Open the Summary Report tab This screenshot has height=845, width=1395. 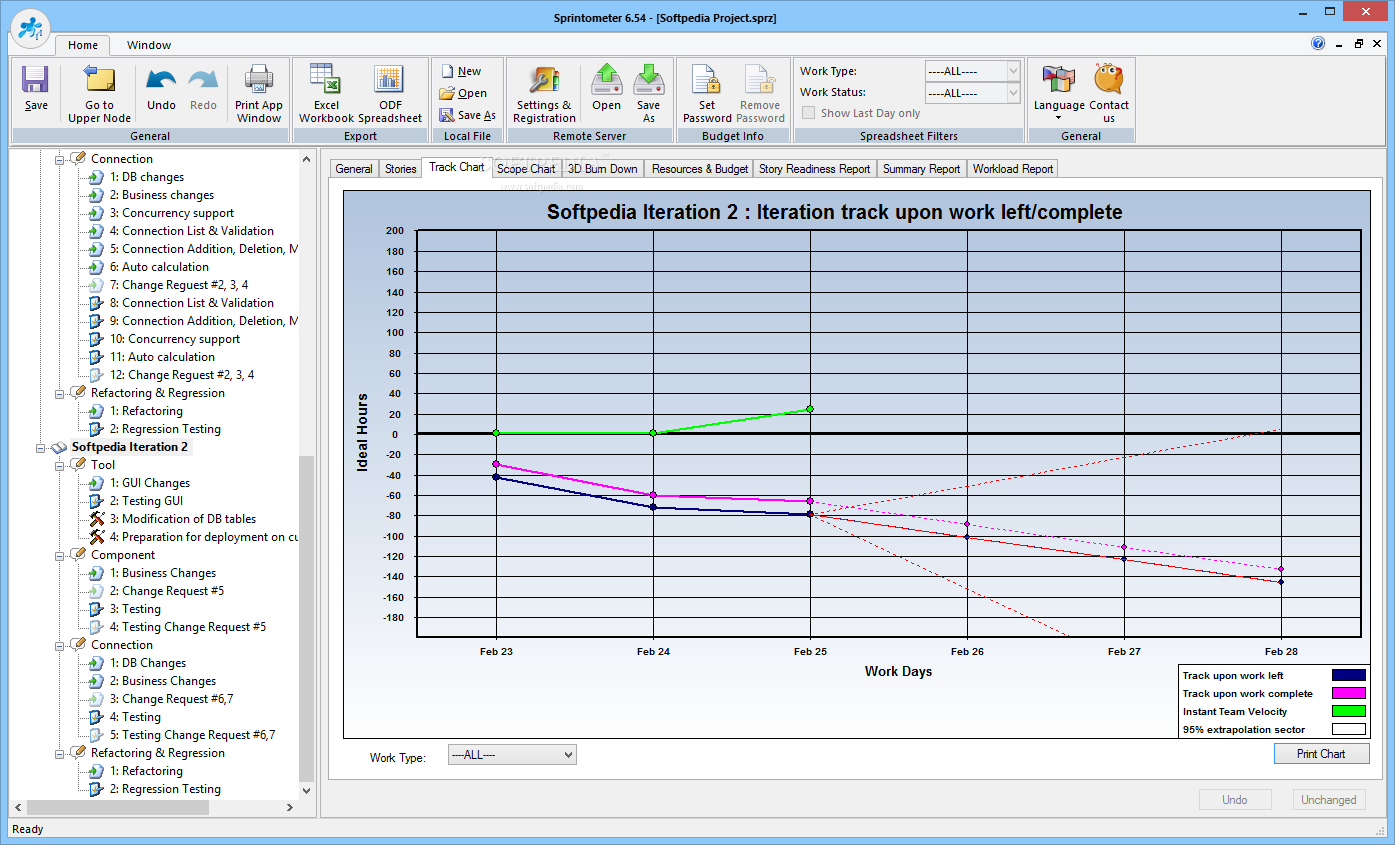921,169
